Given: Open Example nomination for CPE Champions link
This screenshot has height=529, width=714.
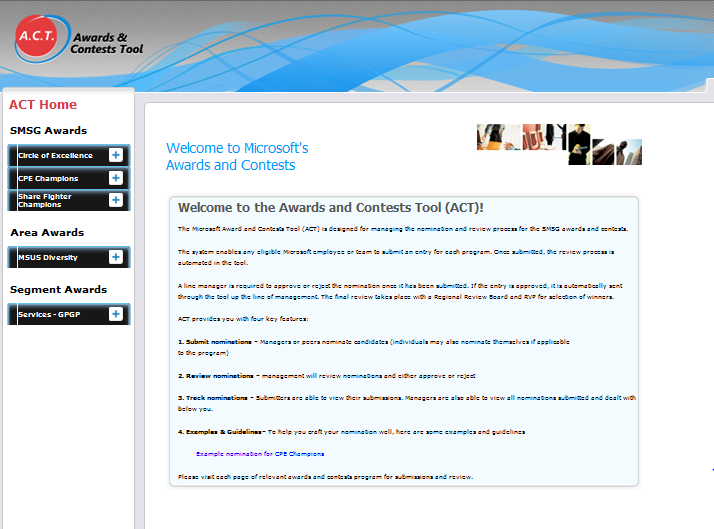Looking at the screenshot, I should pyautogui.click(x=260, y=454).
